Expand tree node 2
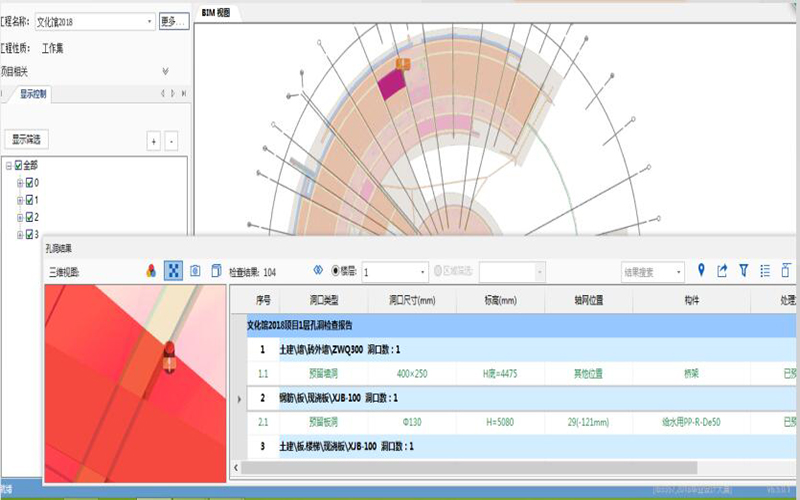 [x=19, y=218]
